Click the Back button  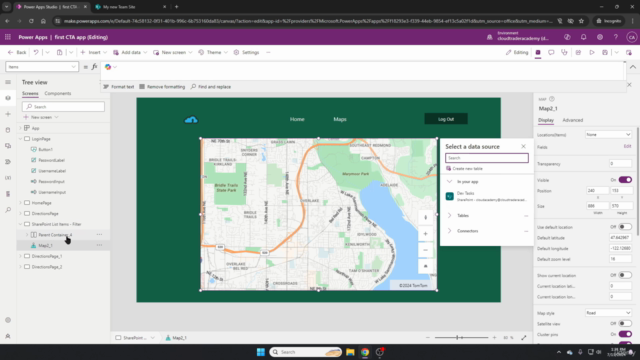[17, 52]
